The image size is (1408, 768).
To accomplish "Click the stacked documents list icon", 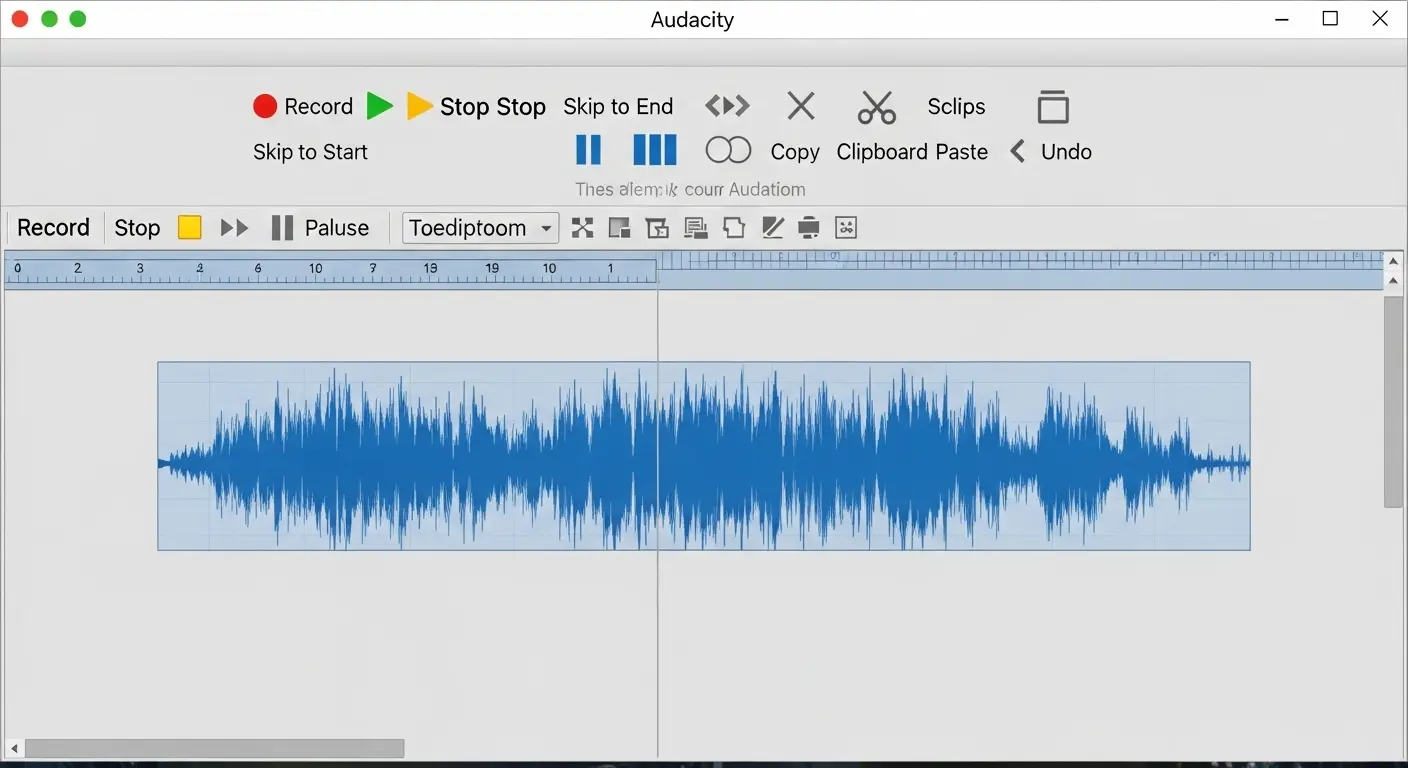I will tap(696, 228).
